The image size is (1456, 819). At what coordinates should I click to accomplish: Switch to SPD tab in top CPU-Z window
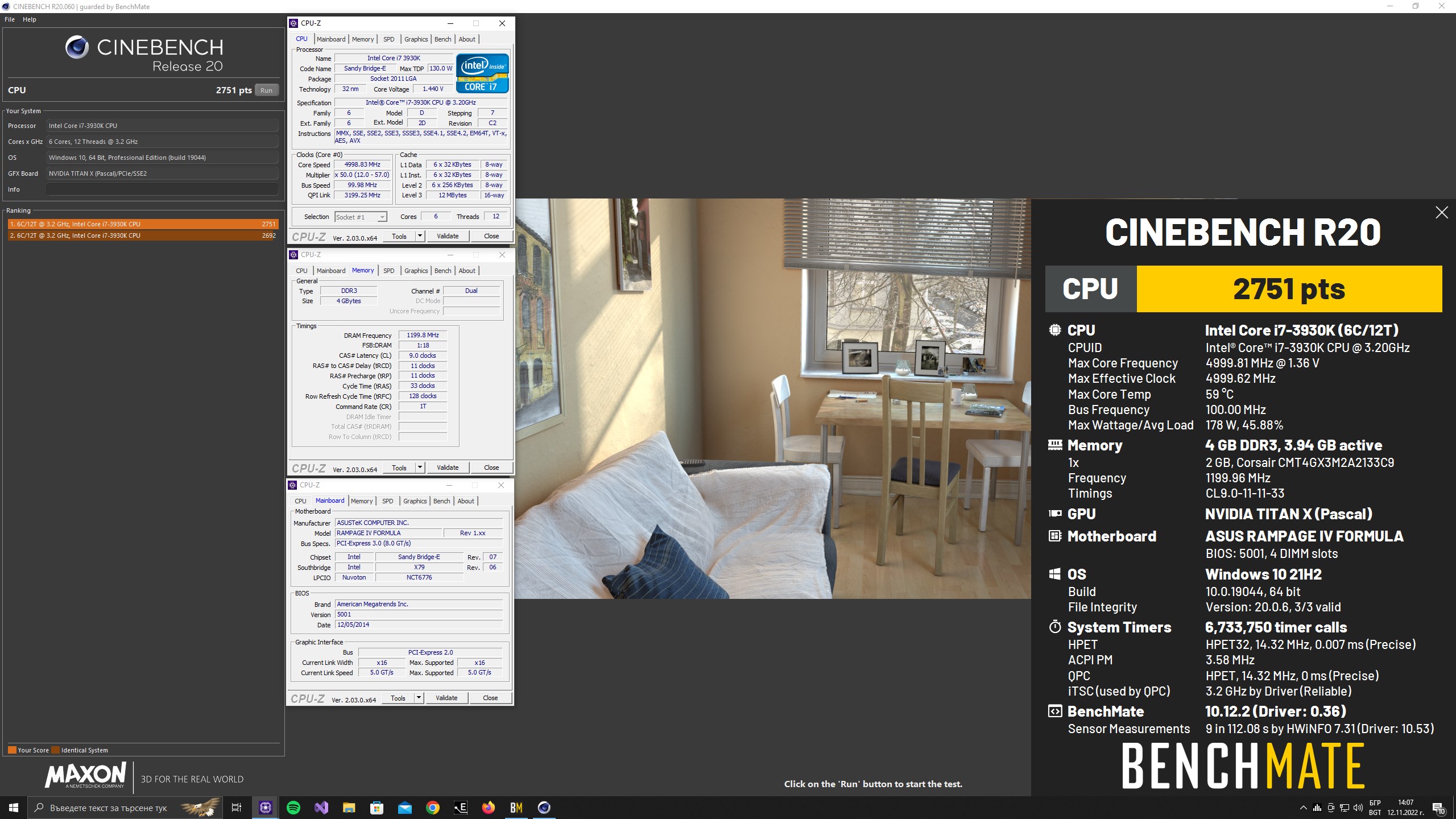coord(389,39)
